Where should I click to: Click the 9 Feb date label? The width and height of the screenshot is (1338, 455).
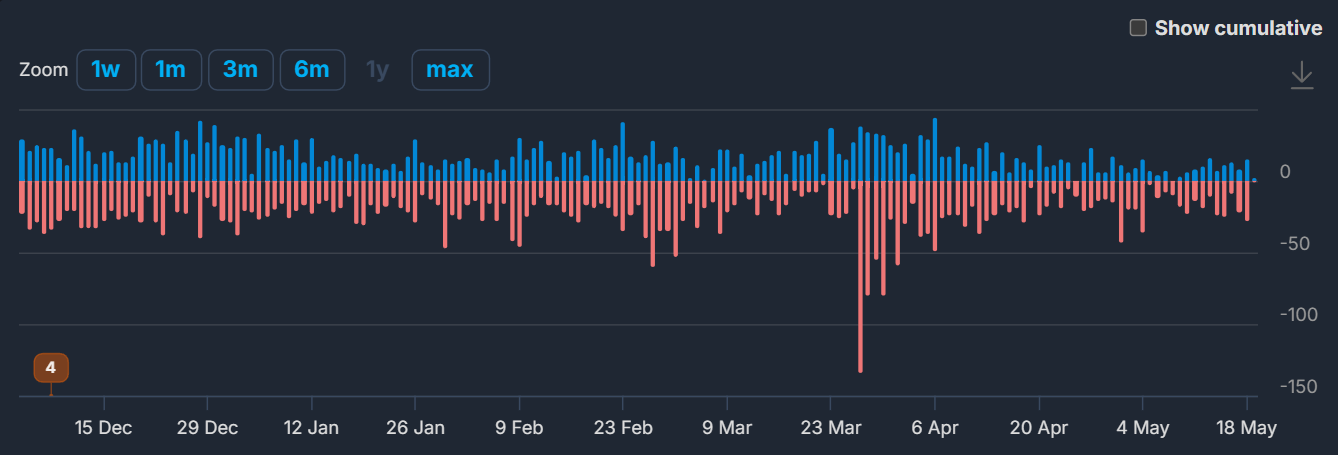point(519,428)
